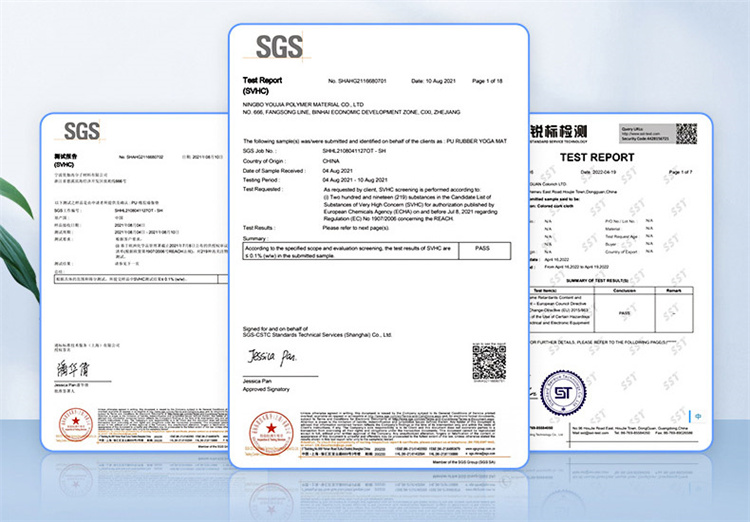Click the QR code on the center SGS report

[489, 363]
